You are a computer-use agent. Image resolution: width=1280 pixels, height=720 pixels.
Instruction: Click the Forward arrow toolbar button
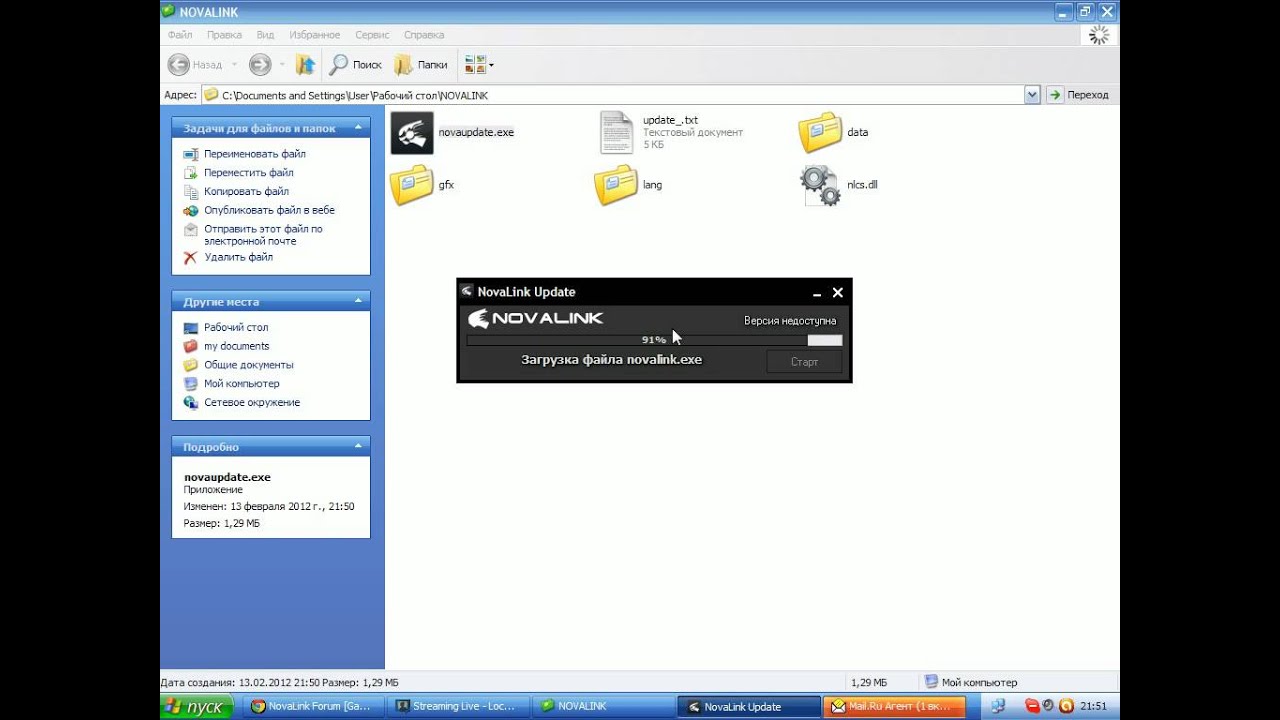point(260,65)
